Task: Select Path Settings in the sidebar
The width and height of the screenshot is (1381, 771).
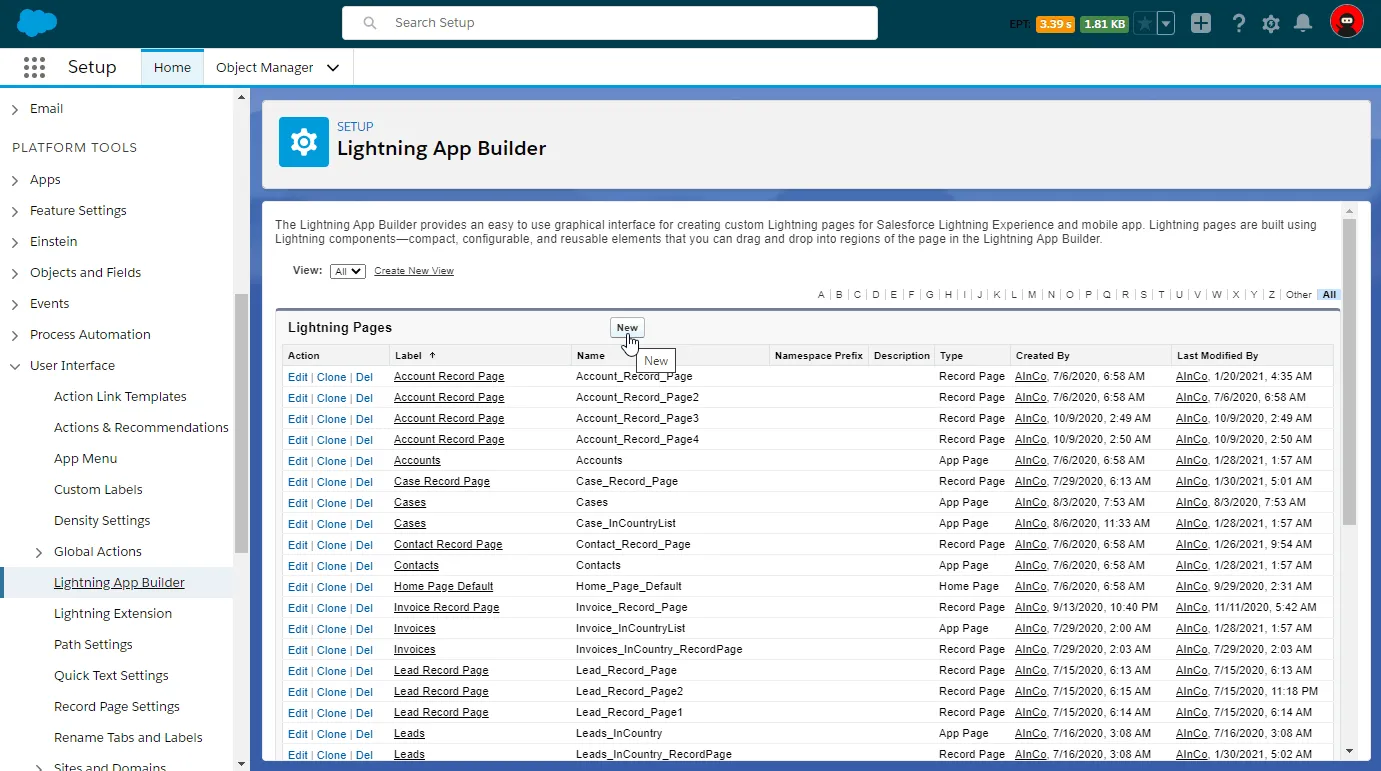Action: (x=93, y=645)
